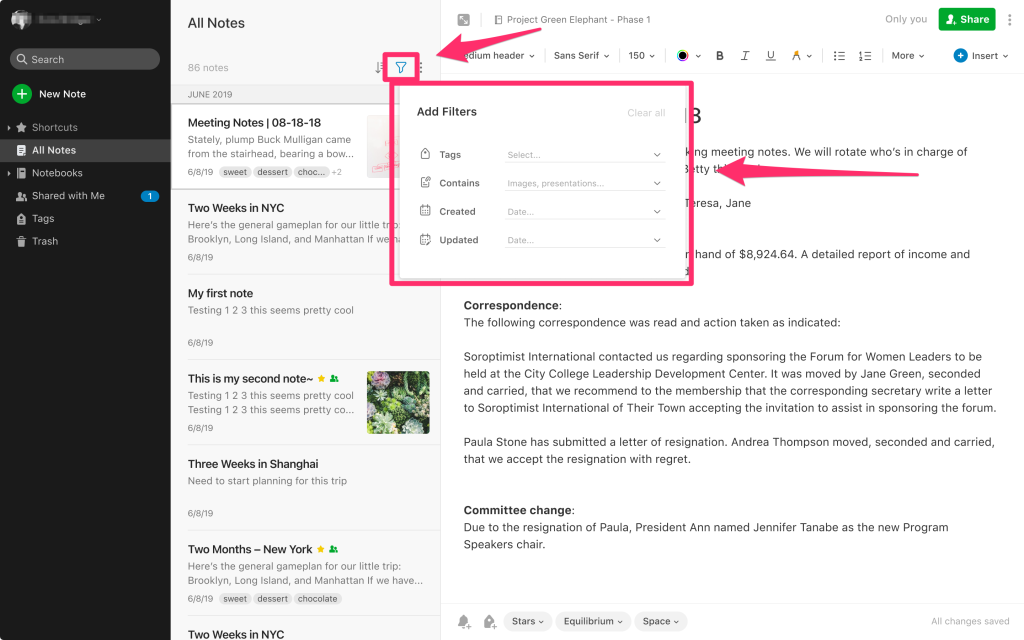Screen dimensions: 1024x640
Task: Open the Created date filter dropdown
Action: (584, 212)
